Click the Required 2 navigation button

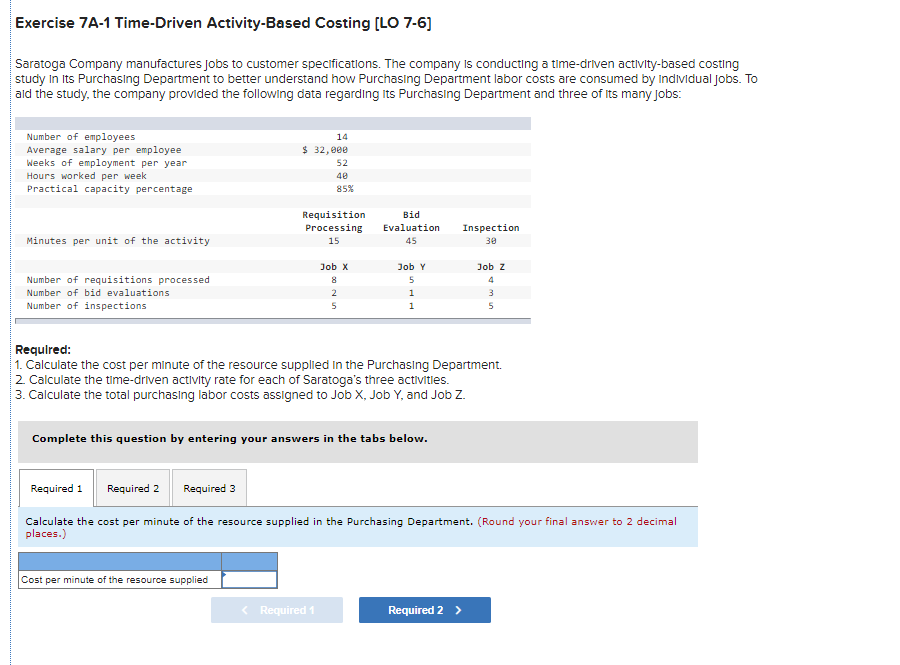pyautogui.click(x=424, y=610)
